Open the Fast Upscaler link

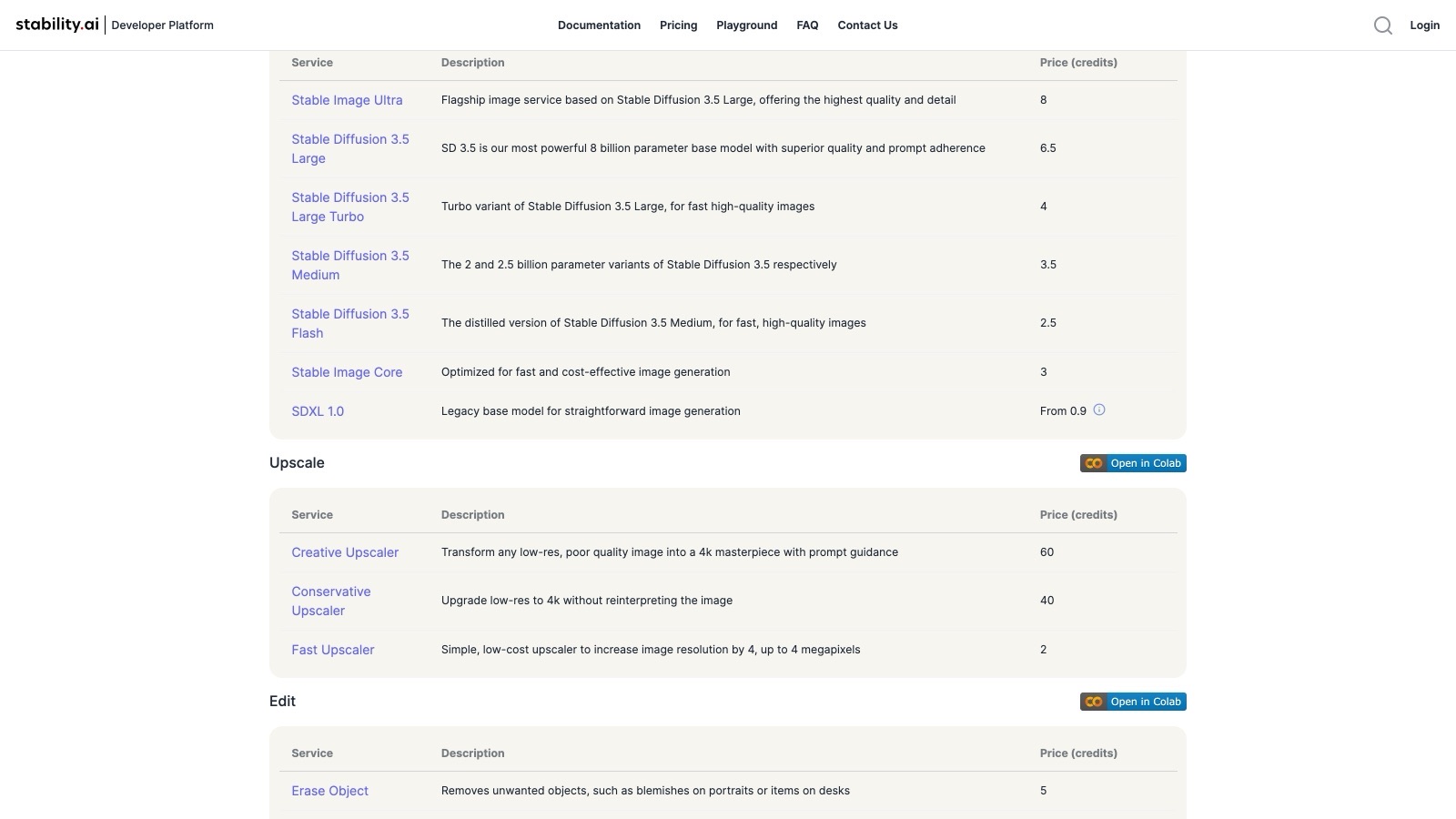333,650
